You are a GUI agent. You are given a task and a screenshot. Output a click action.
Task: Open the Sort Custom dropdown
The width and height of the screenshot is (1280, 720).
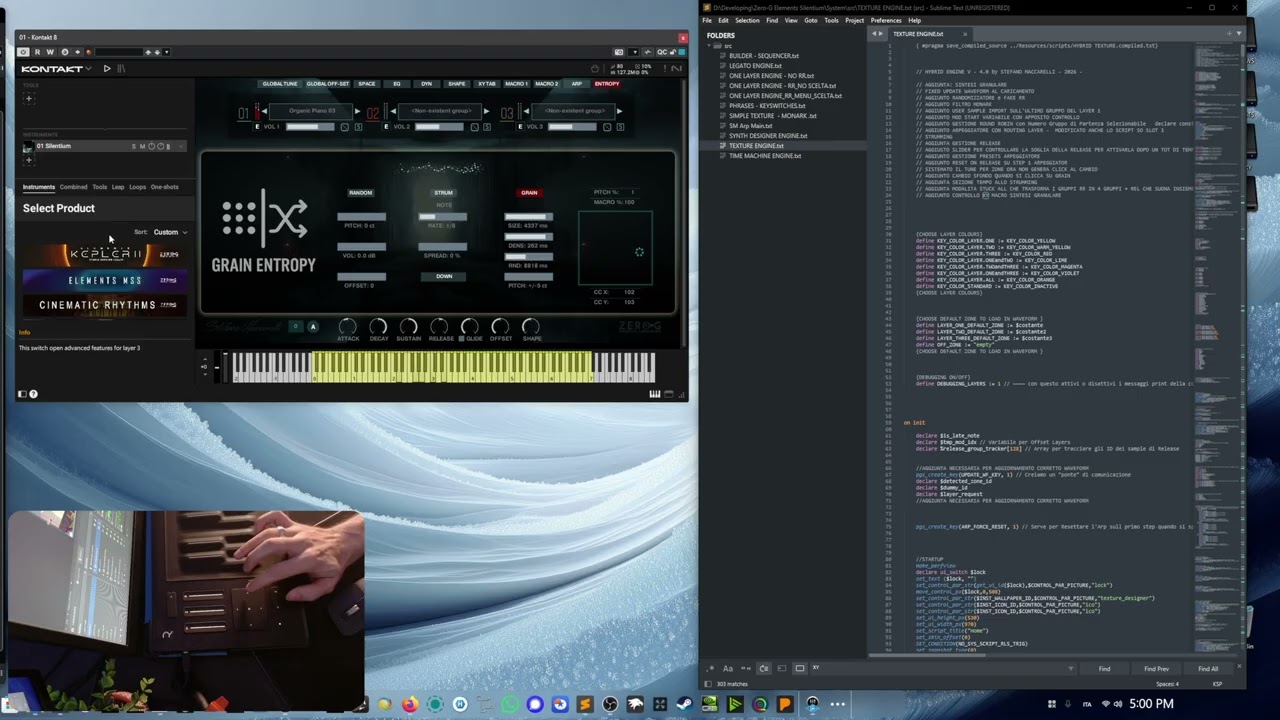tap(170, 232)
